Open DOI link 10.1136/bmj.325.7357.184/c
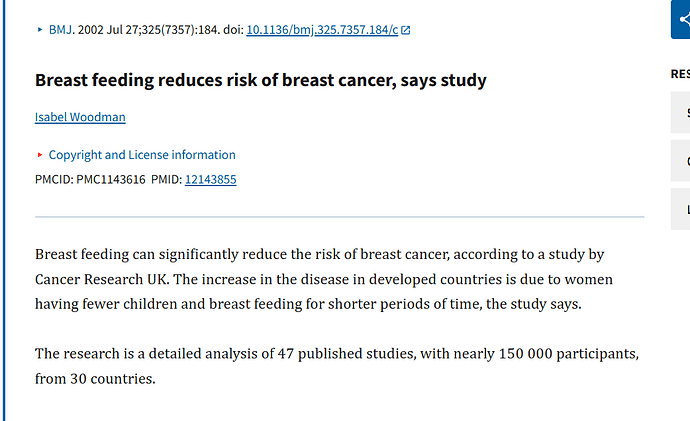This screenshot has width=690, height=421. click(321, 30)
